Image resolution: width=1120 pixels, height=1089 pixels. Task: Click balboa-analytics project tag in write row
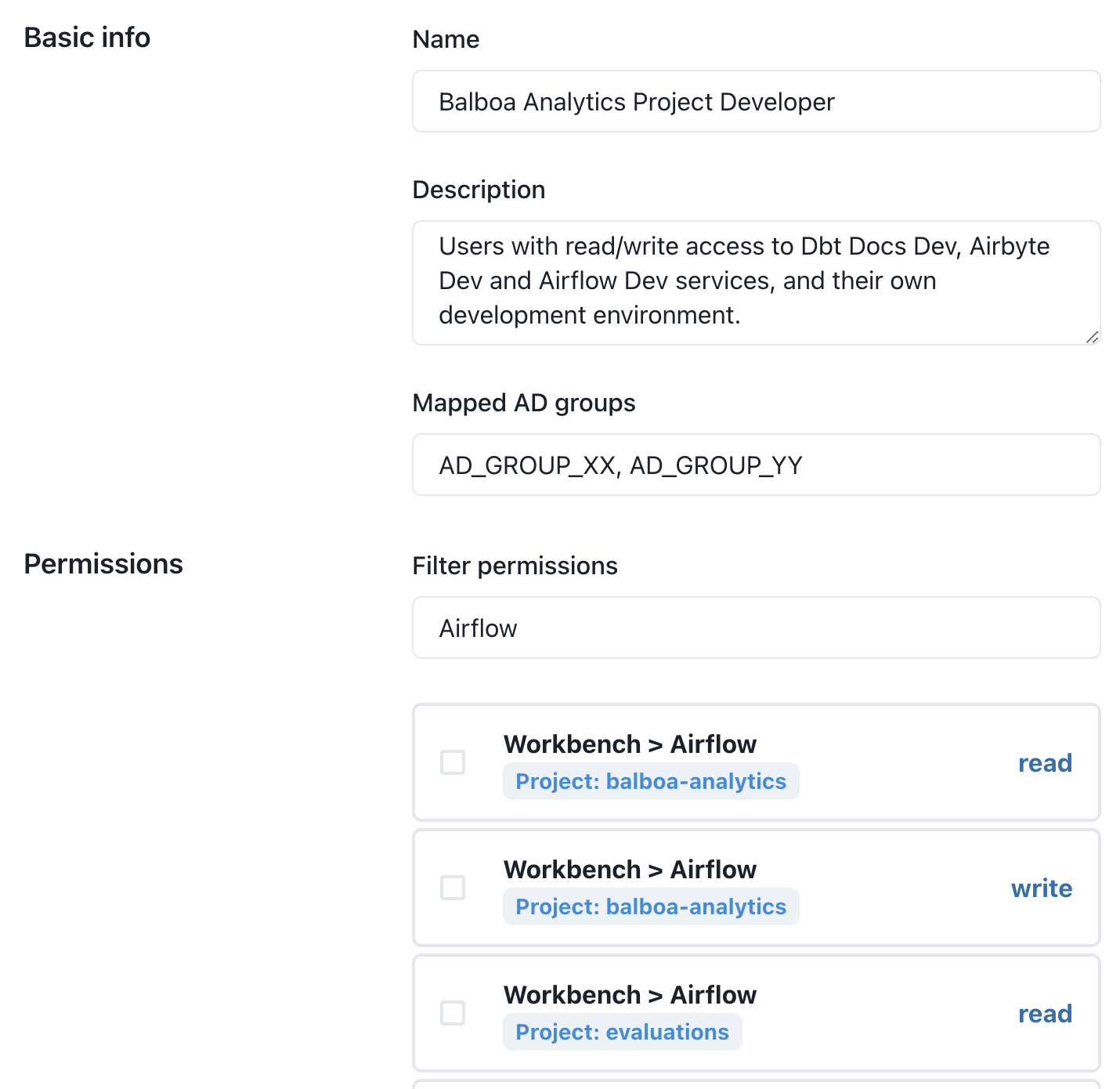click(x=651, y=906)
